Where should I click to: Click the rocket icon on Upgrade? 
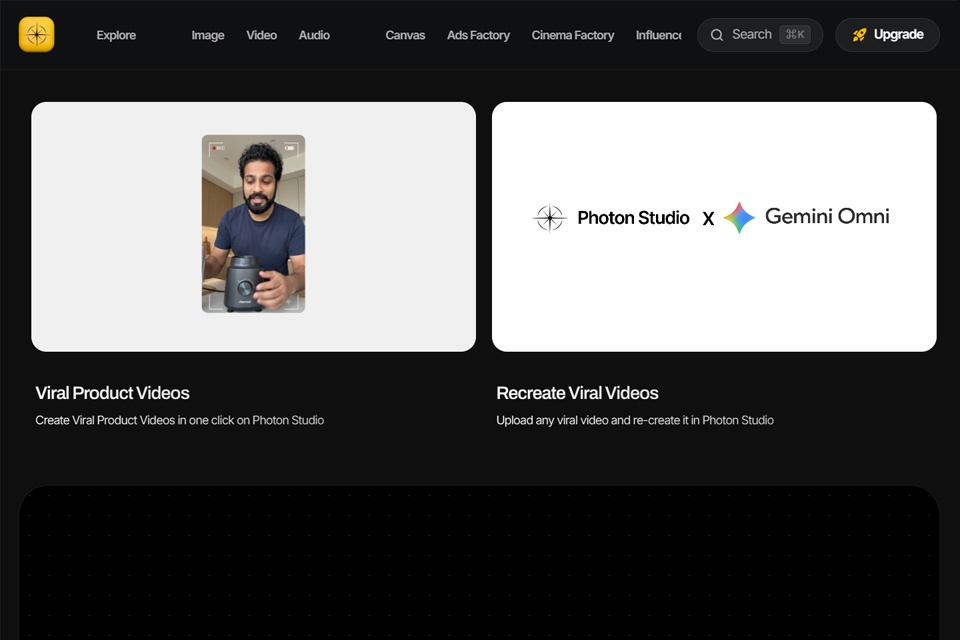tap(860, 35)
